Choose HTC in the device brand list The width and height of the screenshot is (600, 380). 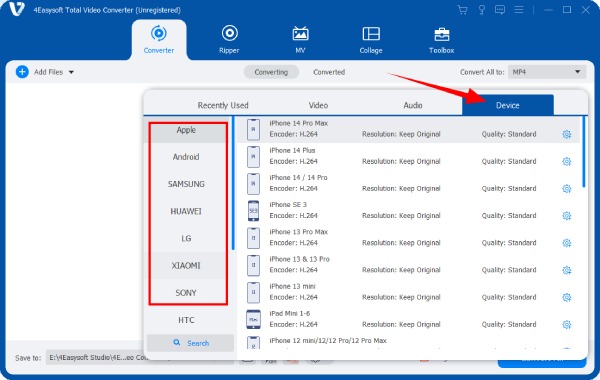pos(186,320)
